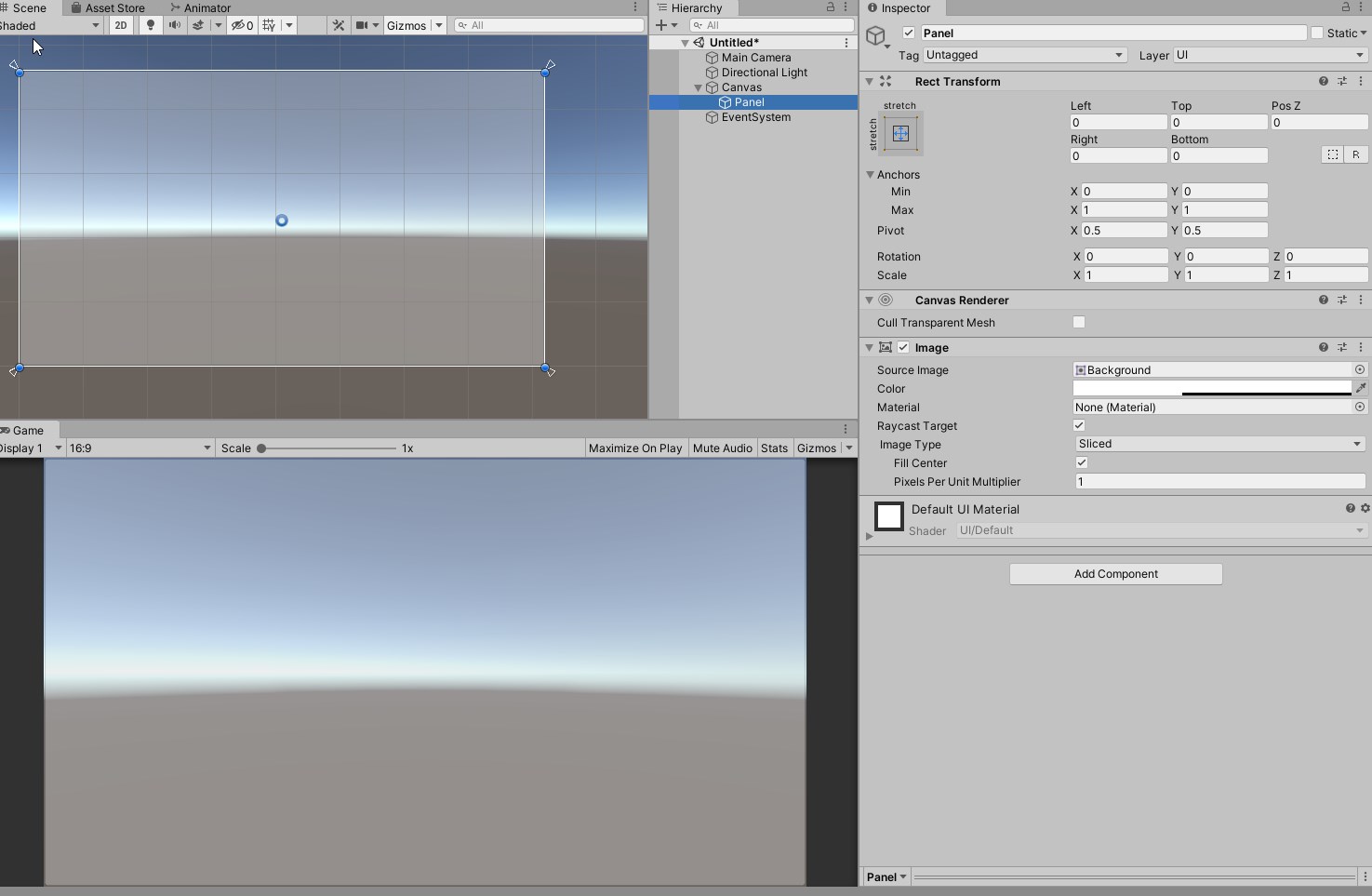Open Scene panel options kebab menu

635,7
